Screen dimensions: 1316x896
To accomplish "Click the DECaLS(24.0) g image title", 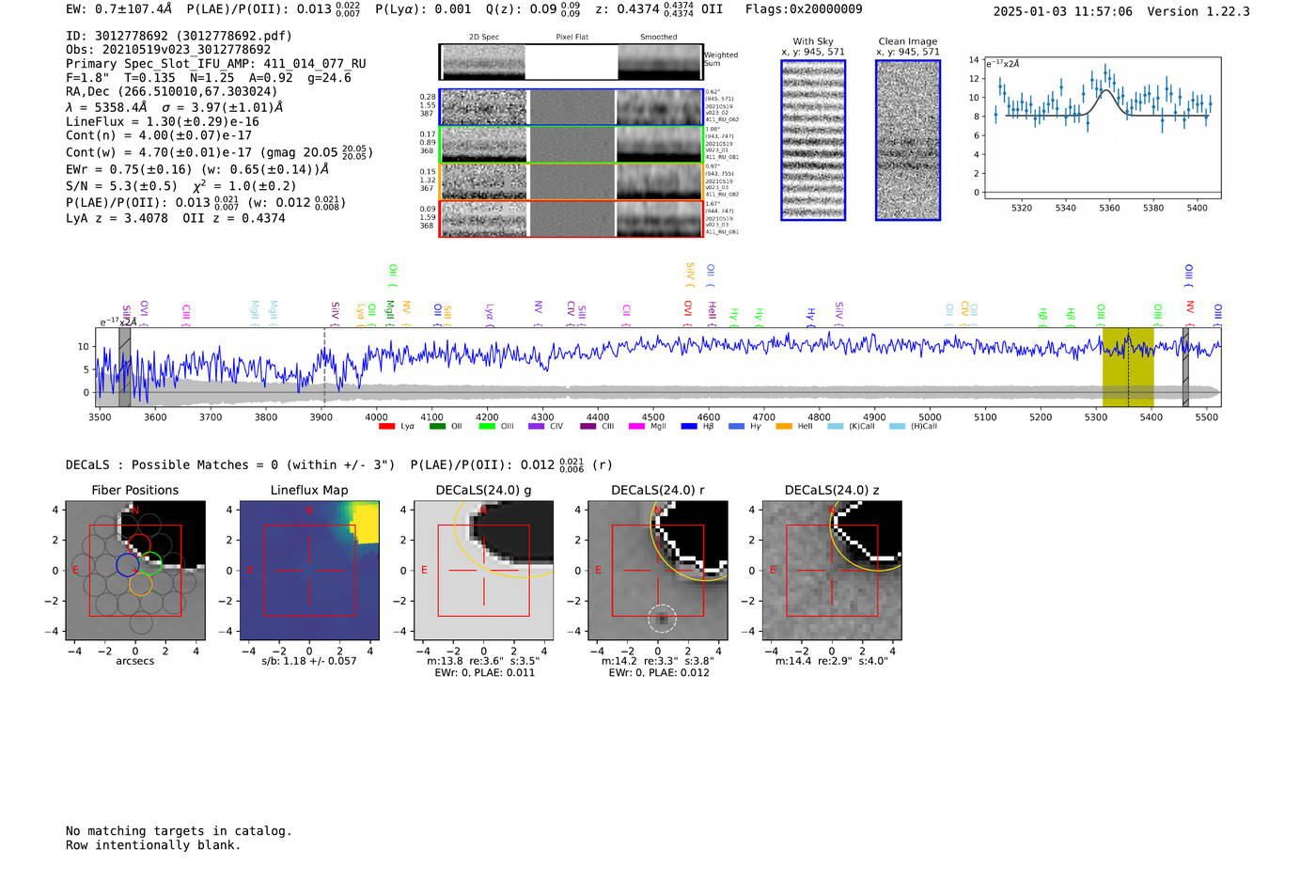I will pos(483,490).
